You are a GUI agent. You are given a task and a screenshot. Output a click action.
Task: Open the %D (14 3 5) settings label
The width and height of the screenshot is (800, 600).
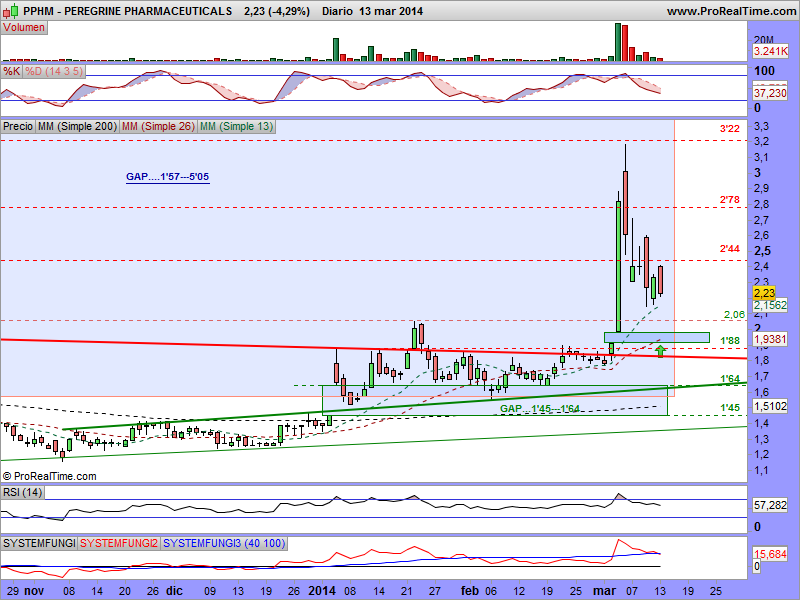54,71
